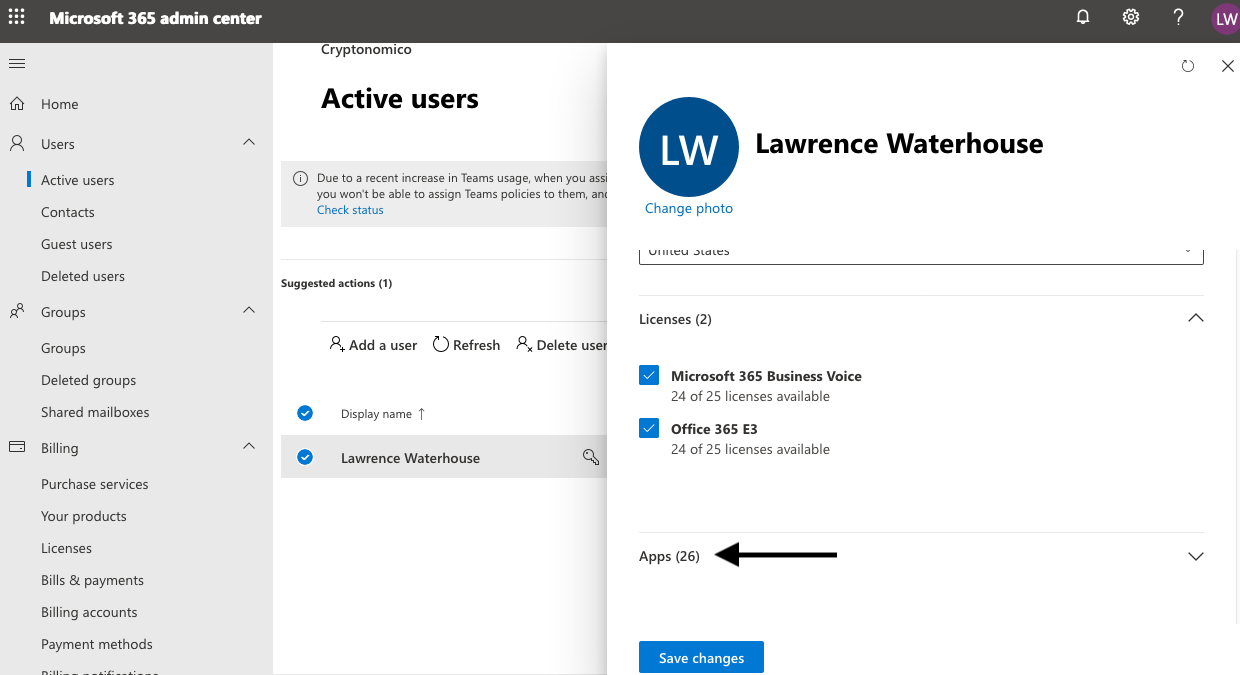Click Add a user button label

[x=383, y=345]
